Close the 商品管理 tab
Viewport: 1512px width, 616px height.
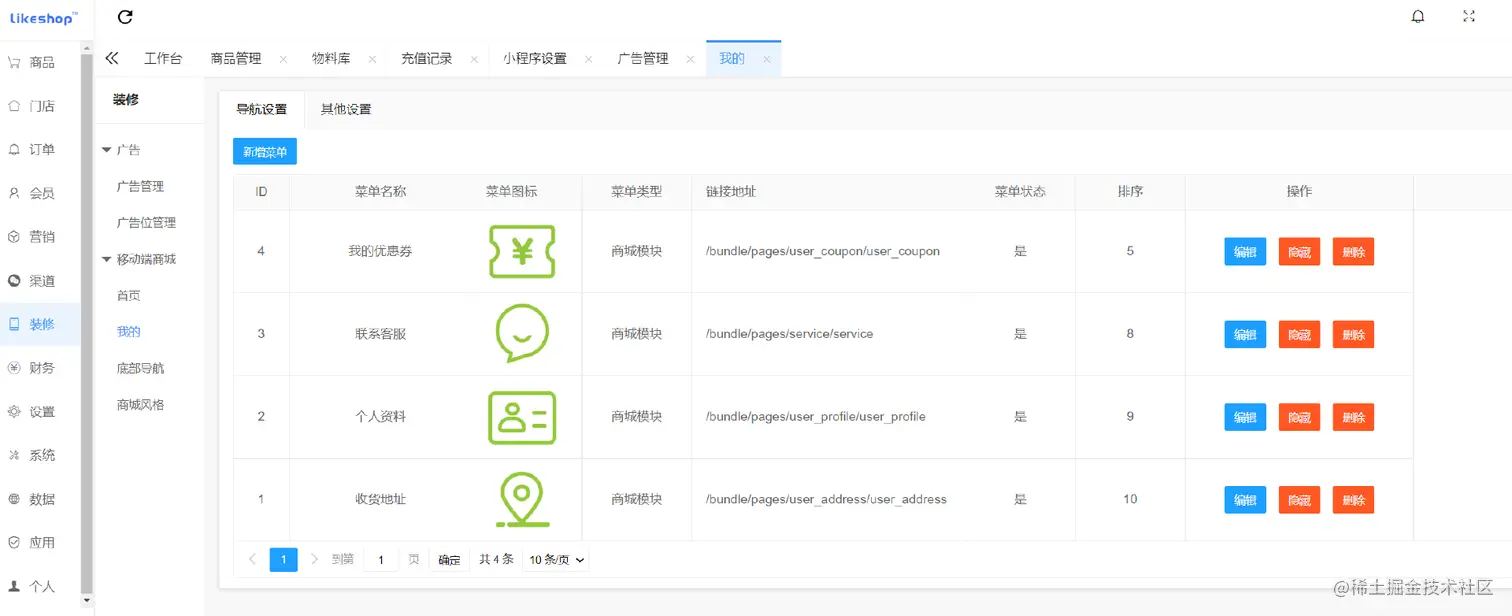[283, 59]
